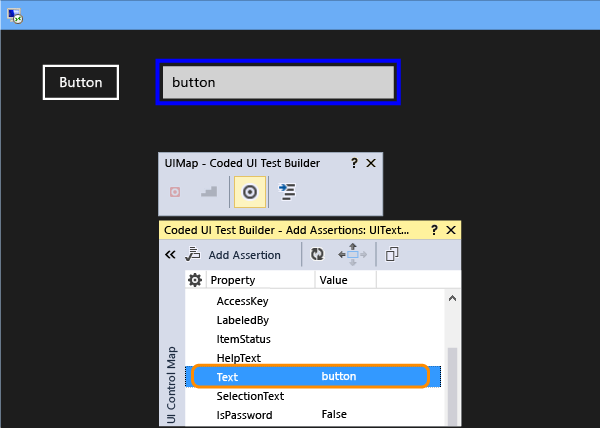
Task: Click the Value column header
Action: tap(346, 280)
